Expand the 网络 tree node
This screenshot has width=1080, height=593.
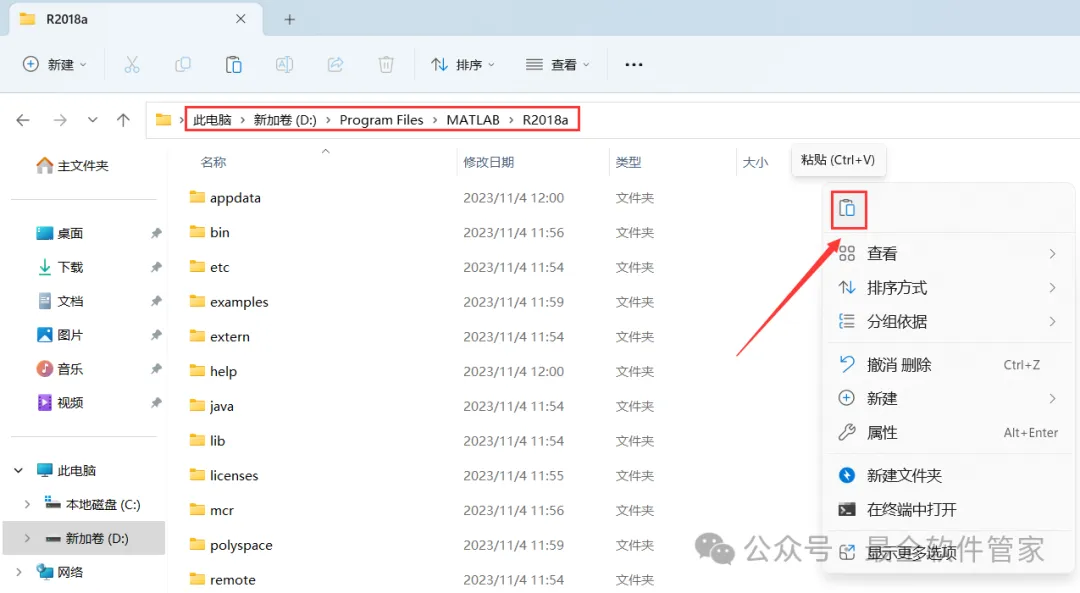[19, 572]
